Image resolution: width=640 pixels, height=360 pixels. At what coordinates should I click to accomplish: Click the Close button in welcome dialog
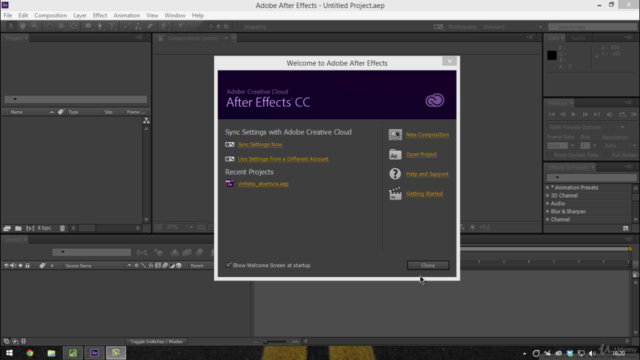tap(428, 265)
